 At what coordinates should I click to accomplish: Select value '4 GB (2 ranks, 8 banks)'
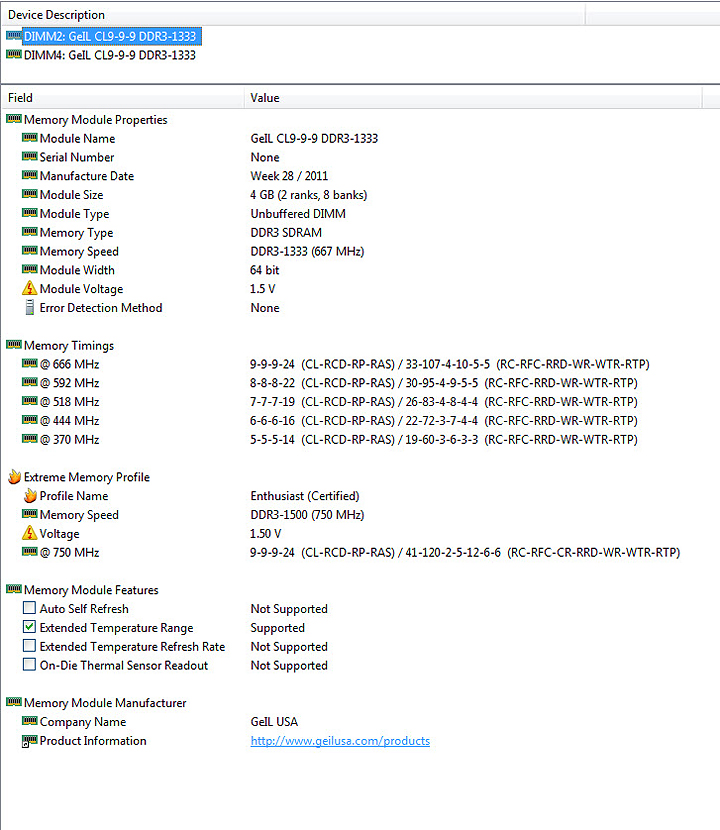(x=309, y=195)
